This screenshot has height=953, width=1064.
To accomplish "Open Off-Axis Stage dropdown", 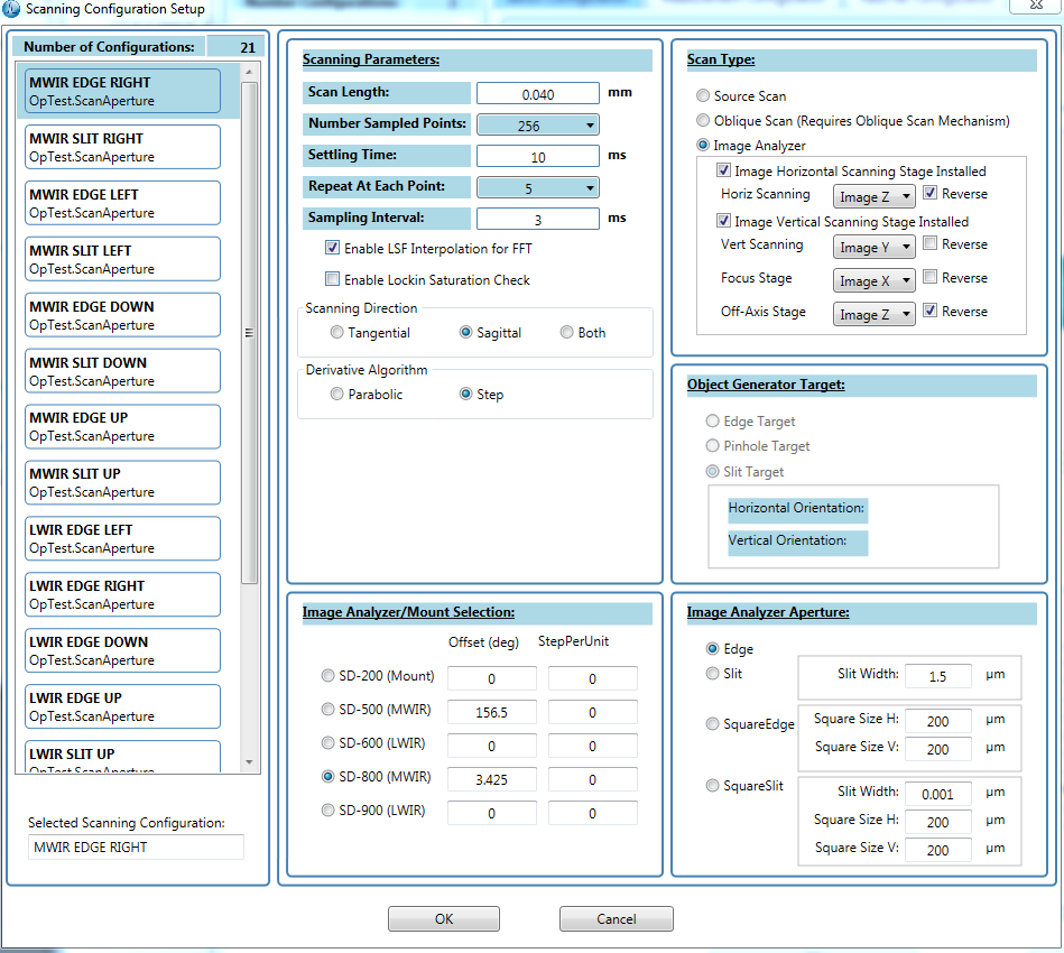I will (x=874, y=315).
